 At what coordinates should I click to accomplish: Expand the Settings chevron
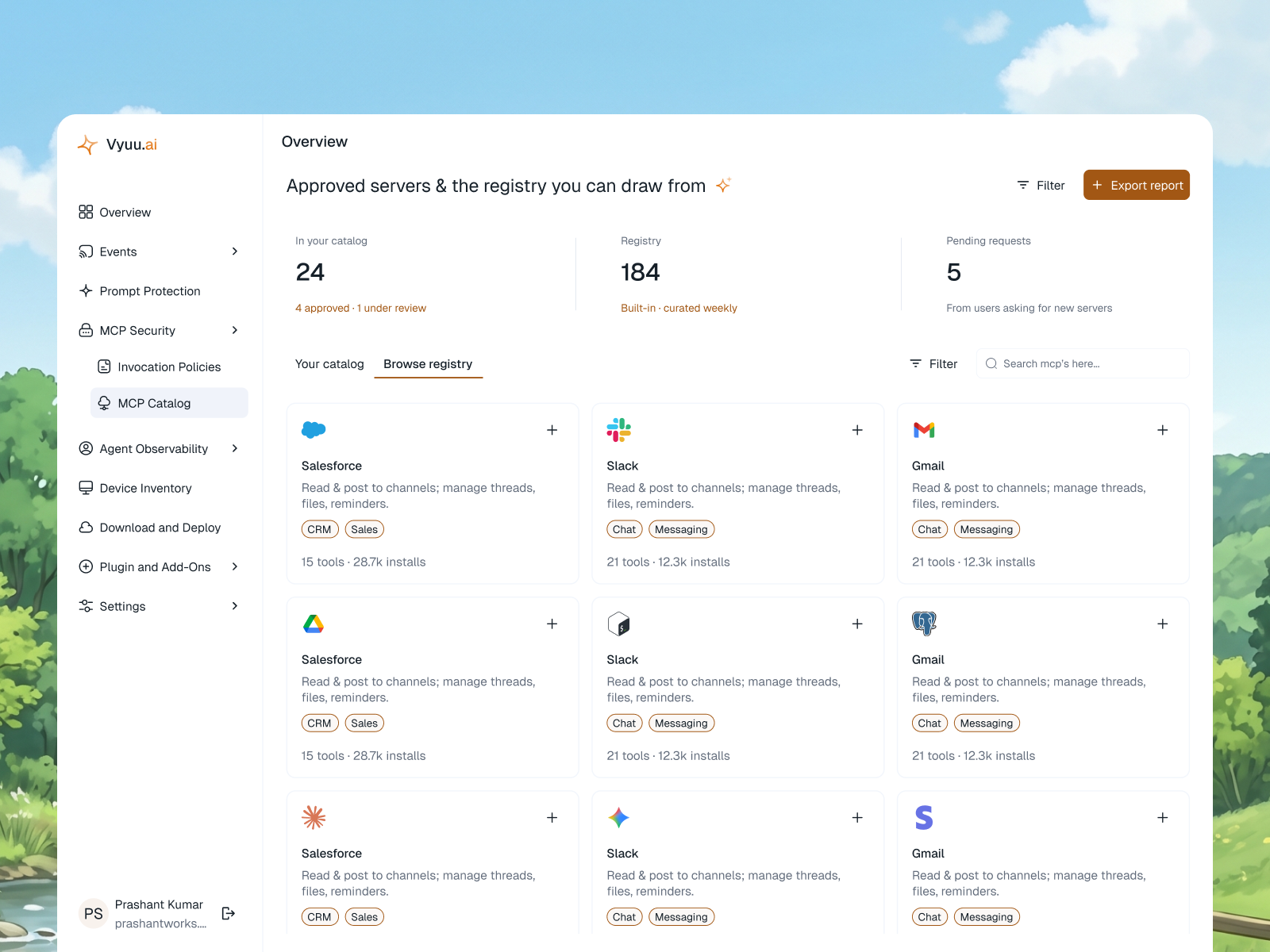click(235, 606)
